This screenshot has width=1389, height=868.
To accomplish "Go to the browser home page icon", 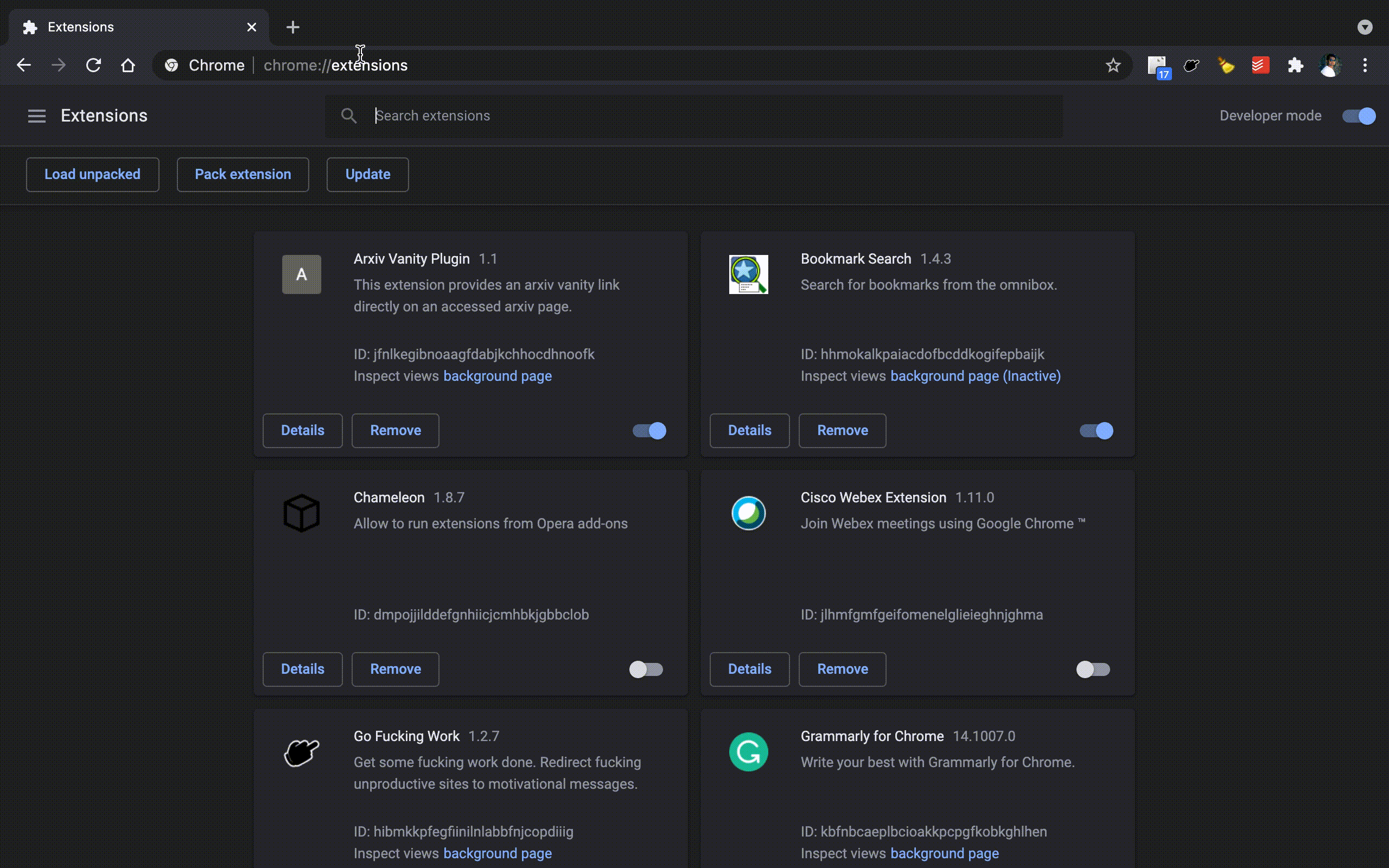I will (x=128, y=66).
